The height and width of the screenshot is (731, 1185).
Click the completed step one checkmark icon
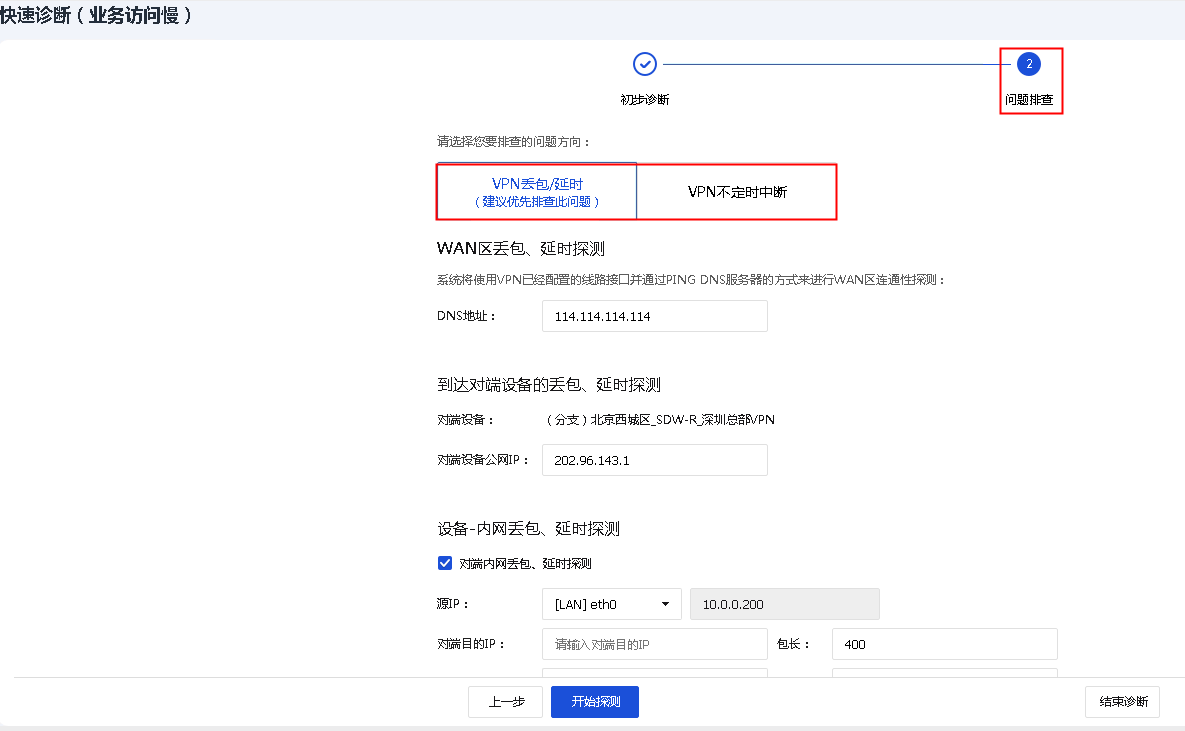645,65
